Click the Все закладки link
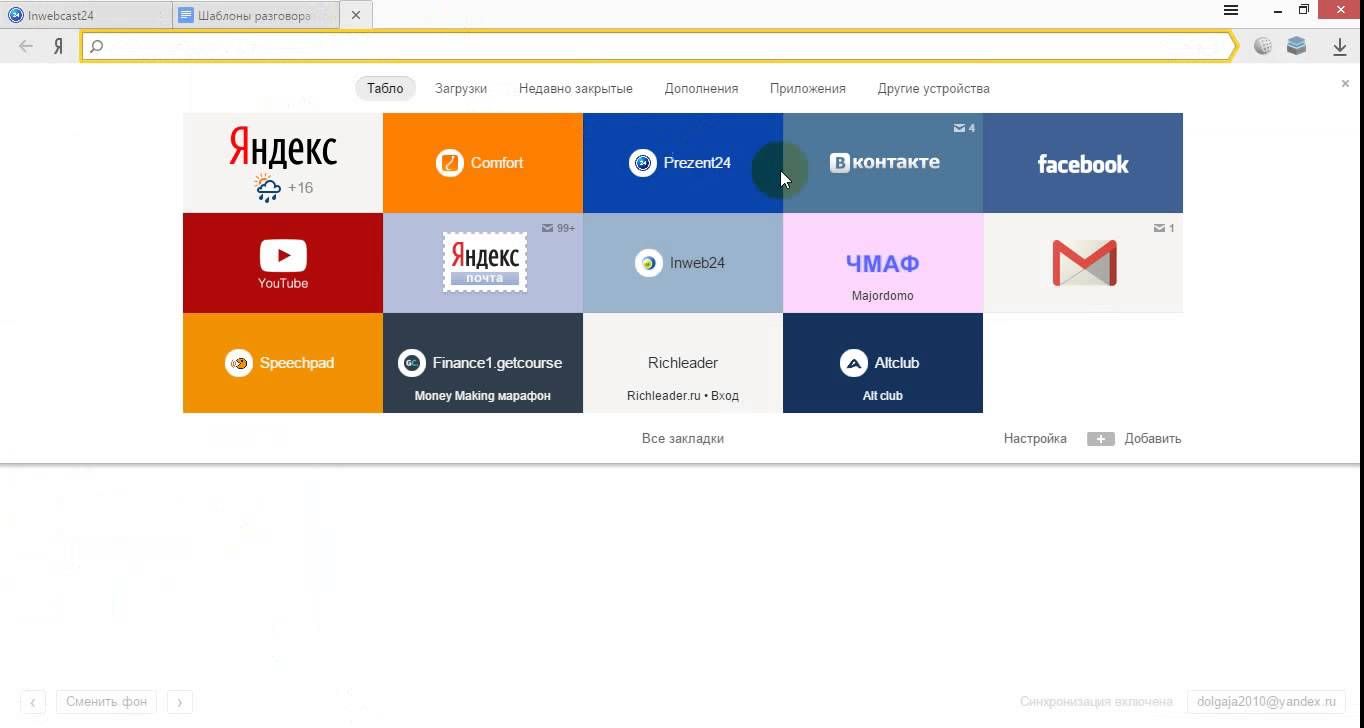 [683, 438]
